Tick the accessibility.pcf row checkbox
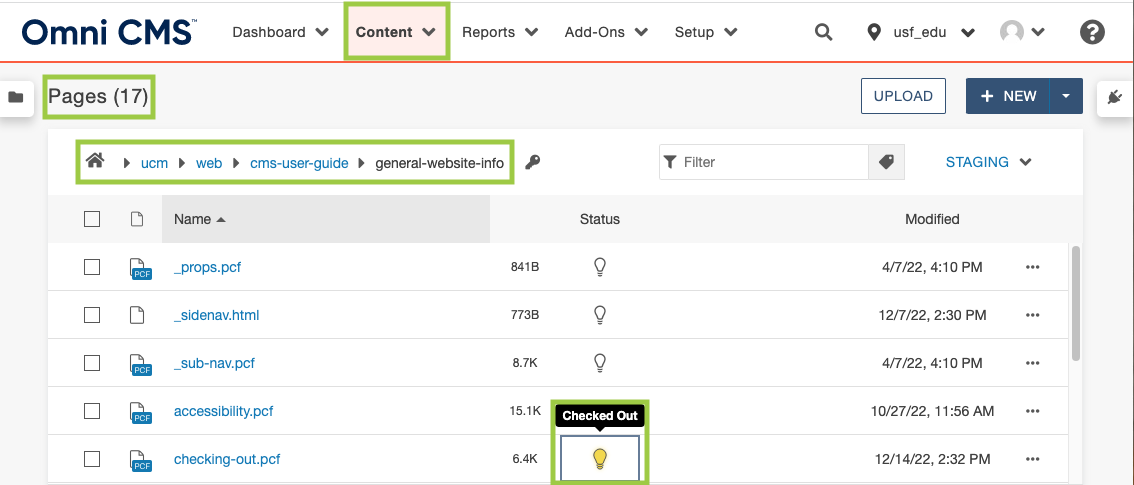1134x485 pixels. click(92, 411)
